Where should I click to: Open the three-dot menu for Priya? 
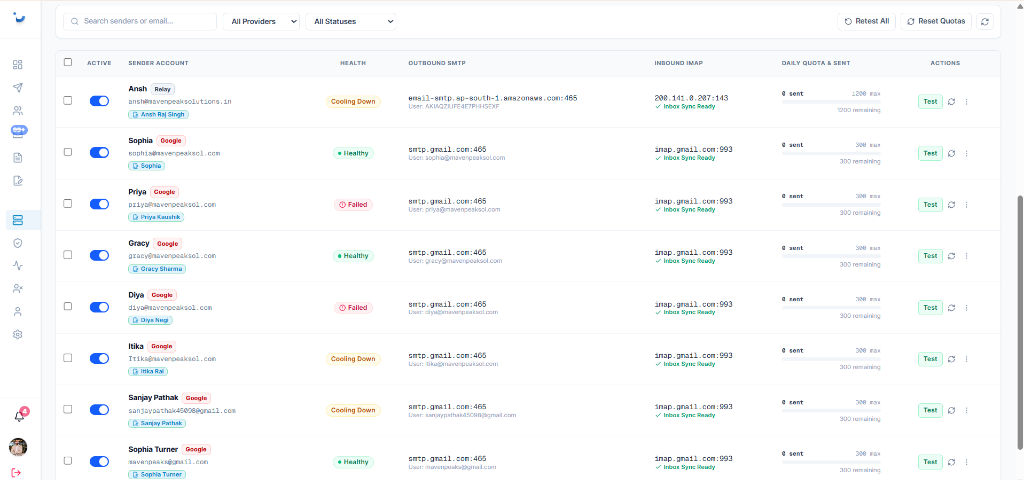pyautogui.click(x=967, y=204)
